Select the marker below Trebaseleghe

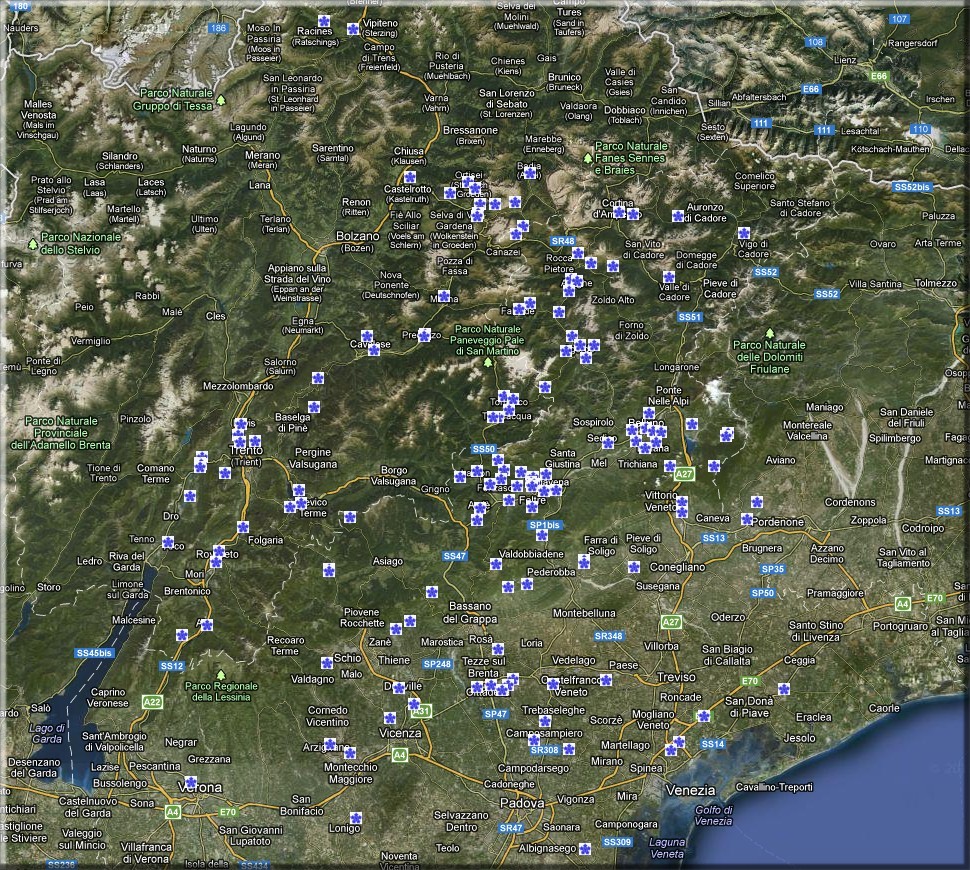click(545, 721)
